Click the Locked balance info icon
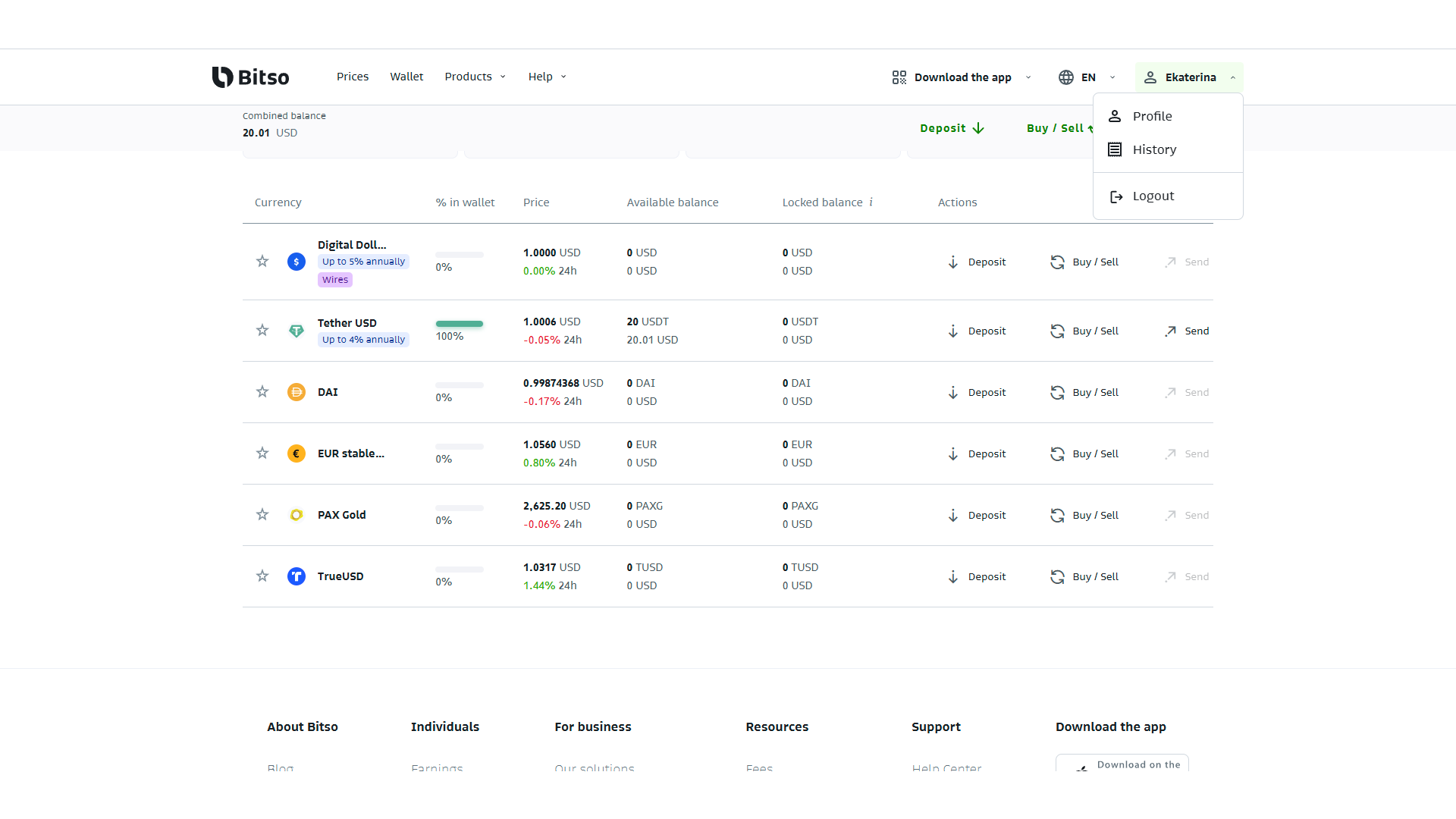The image size is (1456, 819). (871, 202)
